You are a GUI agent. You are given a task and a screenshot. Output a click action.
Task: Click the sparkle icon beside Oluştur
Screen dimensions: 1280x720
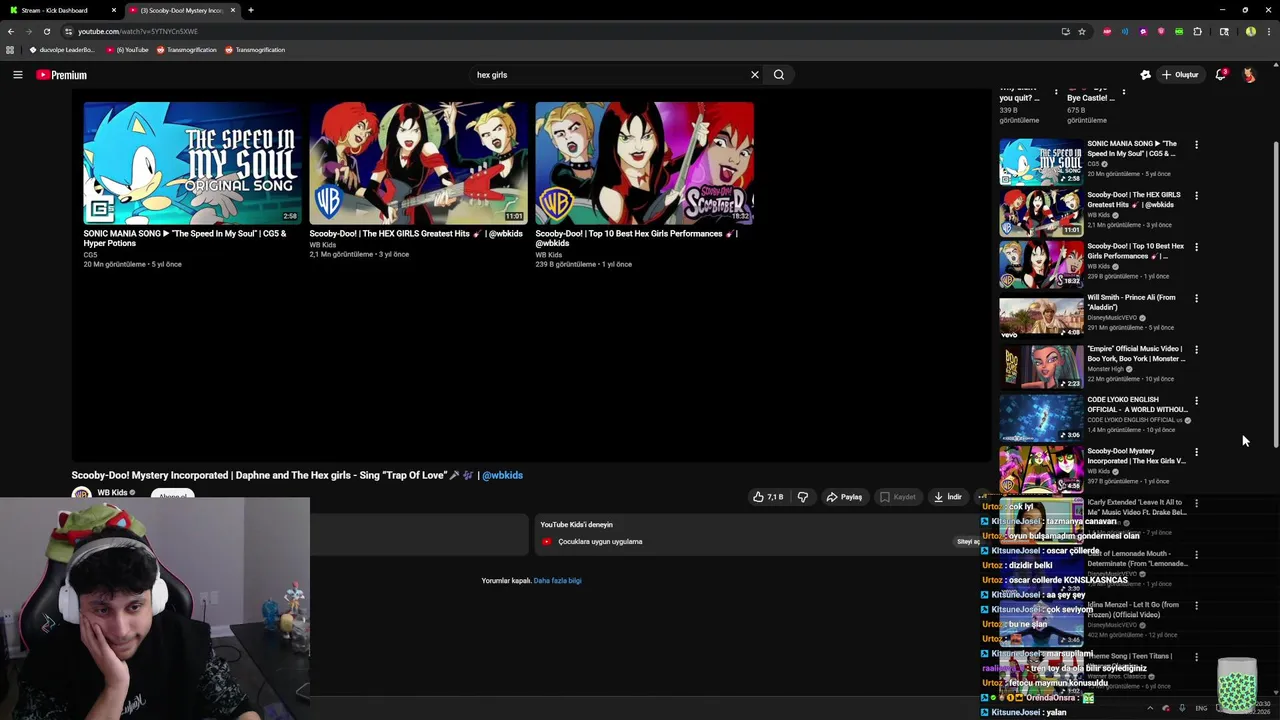[x=1146, y=75]
